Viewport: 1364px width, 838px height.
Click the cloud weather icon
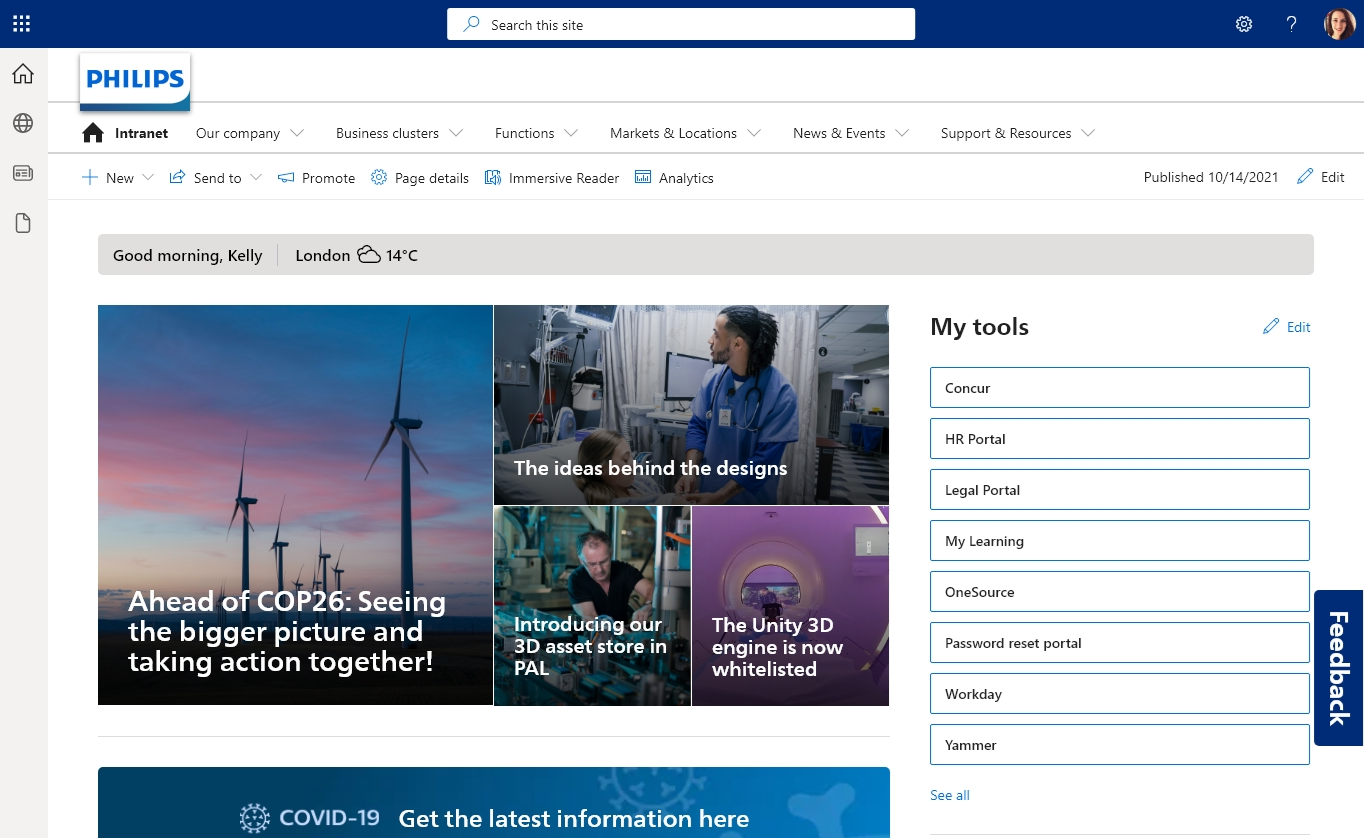click(x=369, y=255)
